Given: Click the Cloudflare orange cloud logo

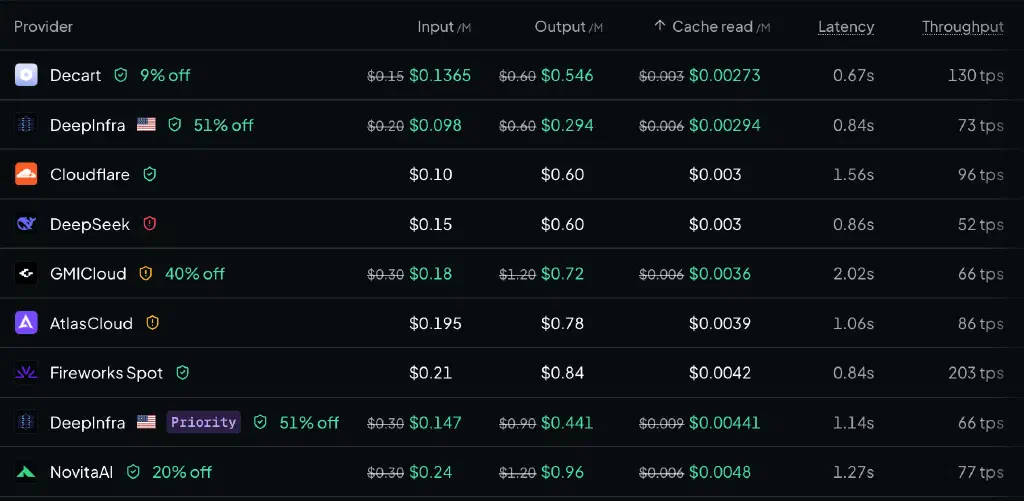Looking at the screenshot, I should point(26,174).
